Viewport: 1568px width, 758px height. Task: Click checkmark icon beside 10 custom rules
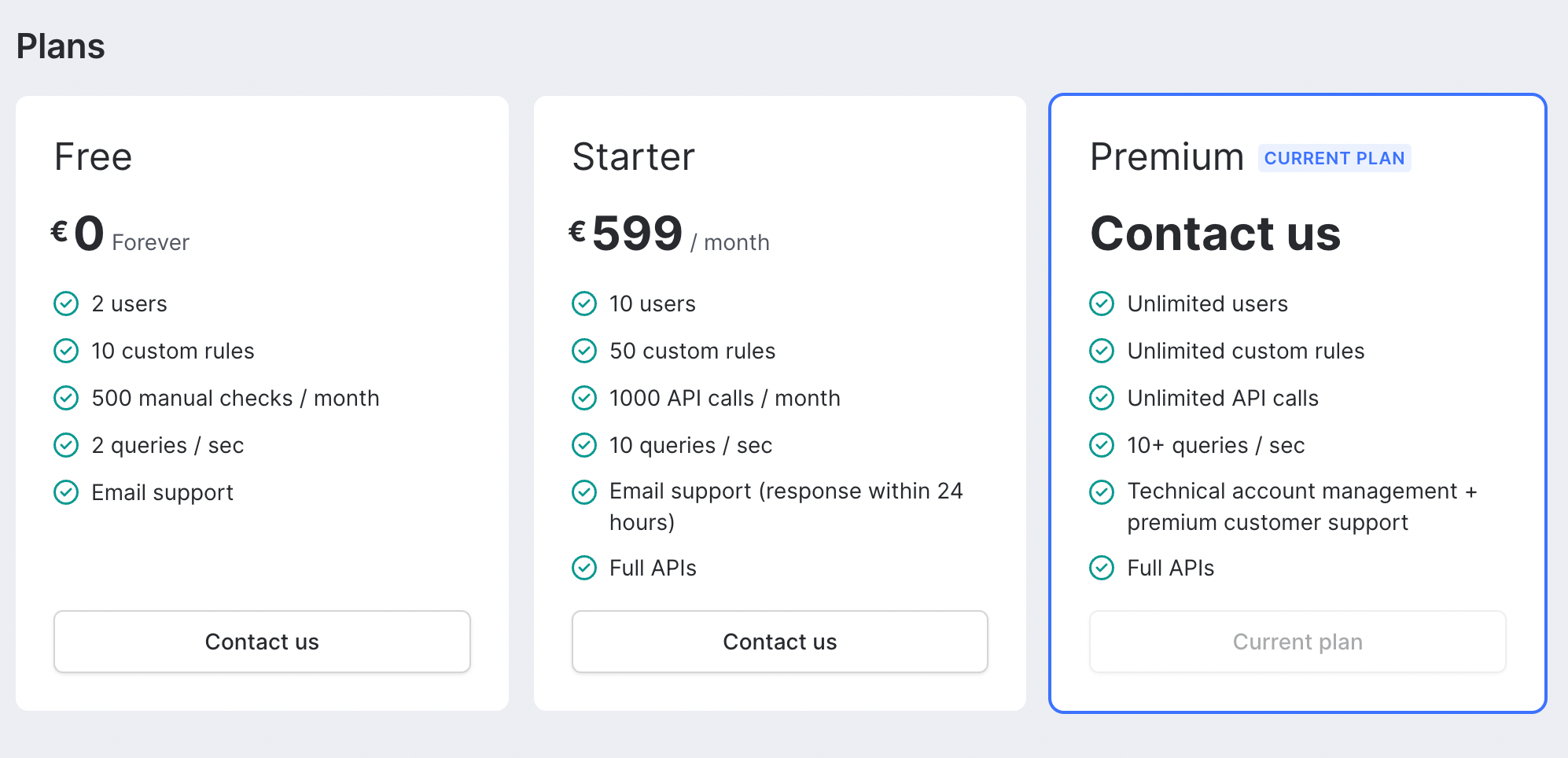tap(66, 351)
